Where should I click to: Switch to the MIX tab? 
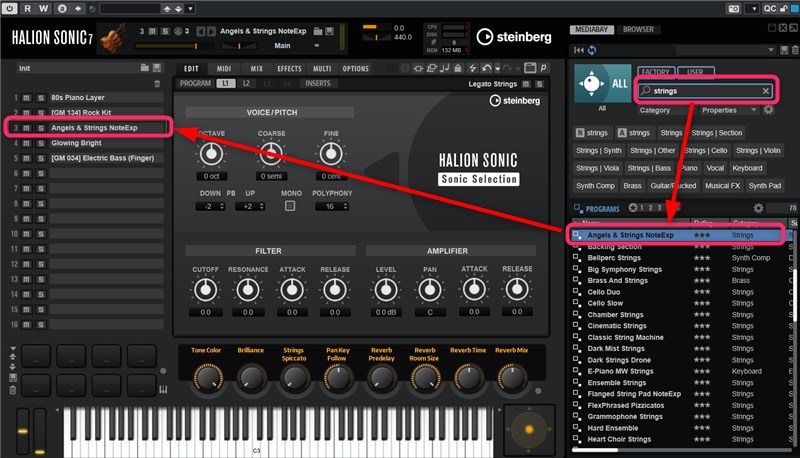pos(257,68)
